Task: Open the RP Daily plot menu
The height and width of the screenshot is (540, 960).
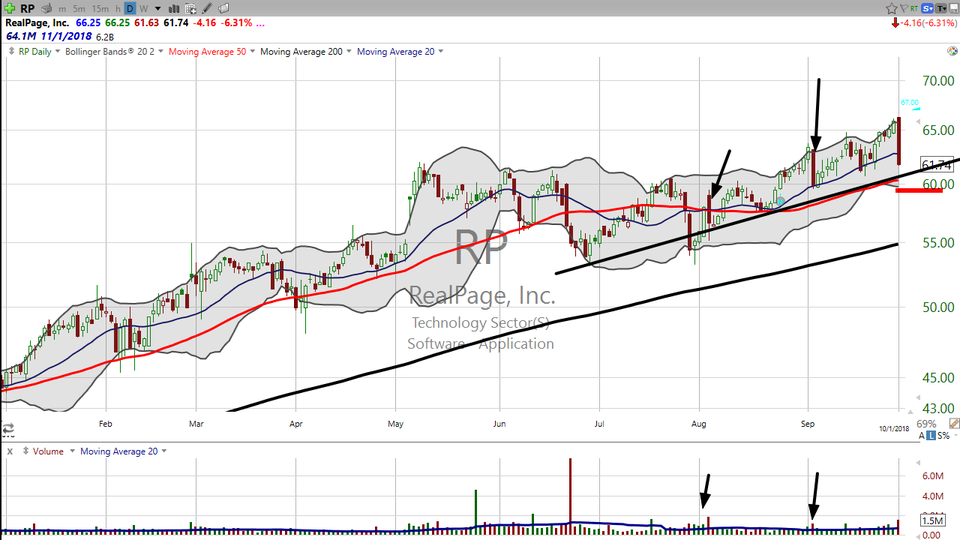Action: pyautogui.click(x=35, y=51)
